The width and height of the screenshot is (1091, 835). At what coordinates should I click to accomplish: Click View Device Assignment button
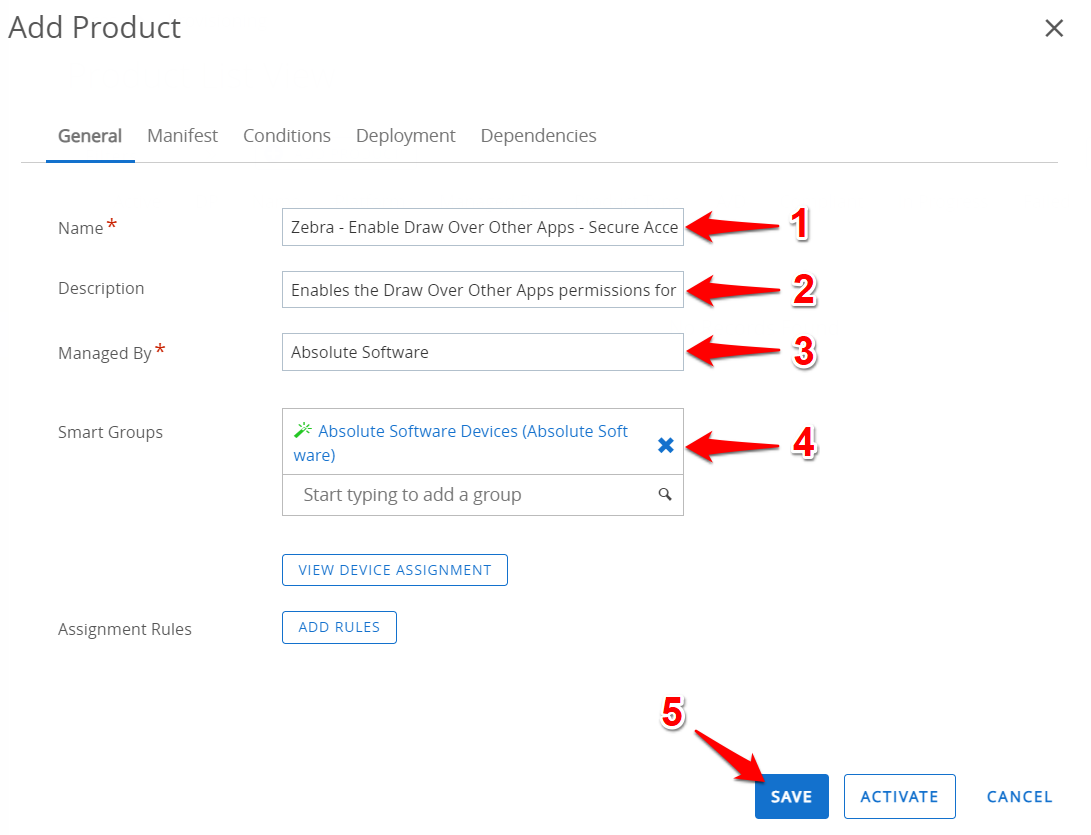pyautogui.click(x=395, y=570)
